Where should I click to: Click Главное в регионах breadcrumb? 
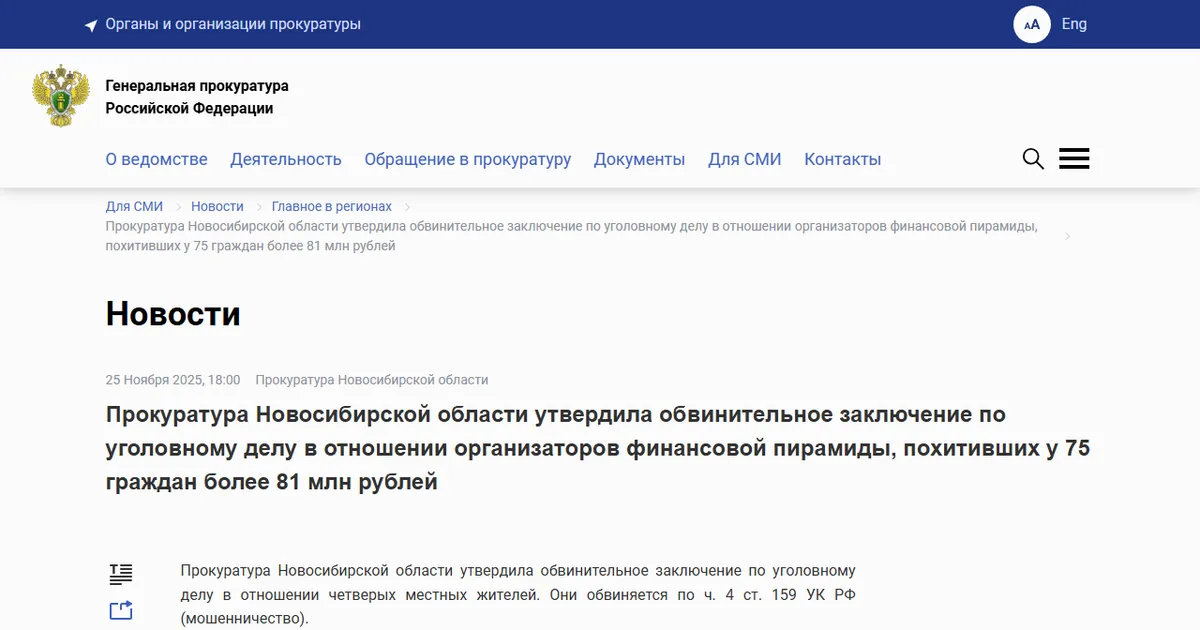click(332, 206)
